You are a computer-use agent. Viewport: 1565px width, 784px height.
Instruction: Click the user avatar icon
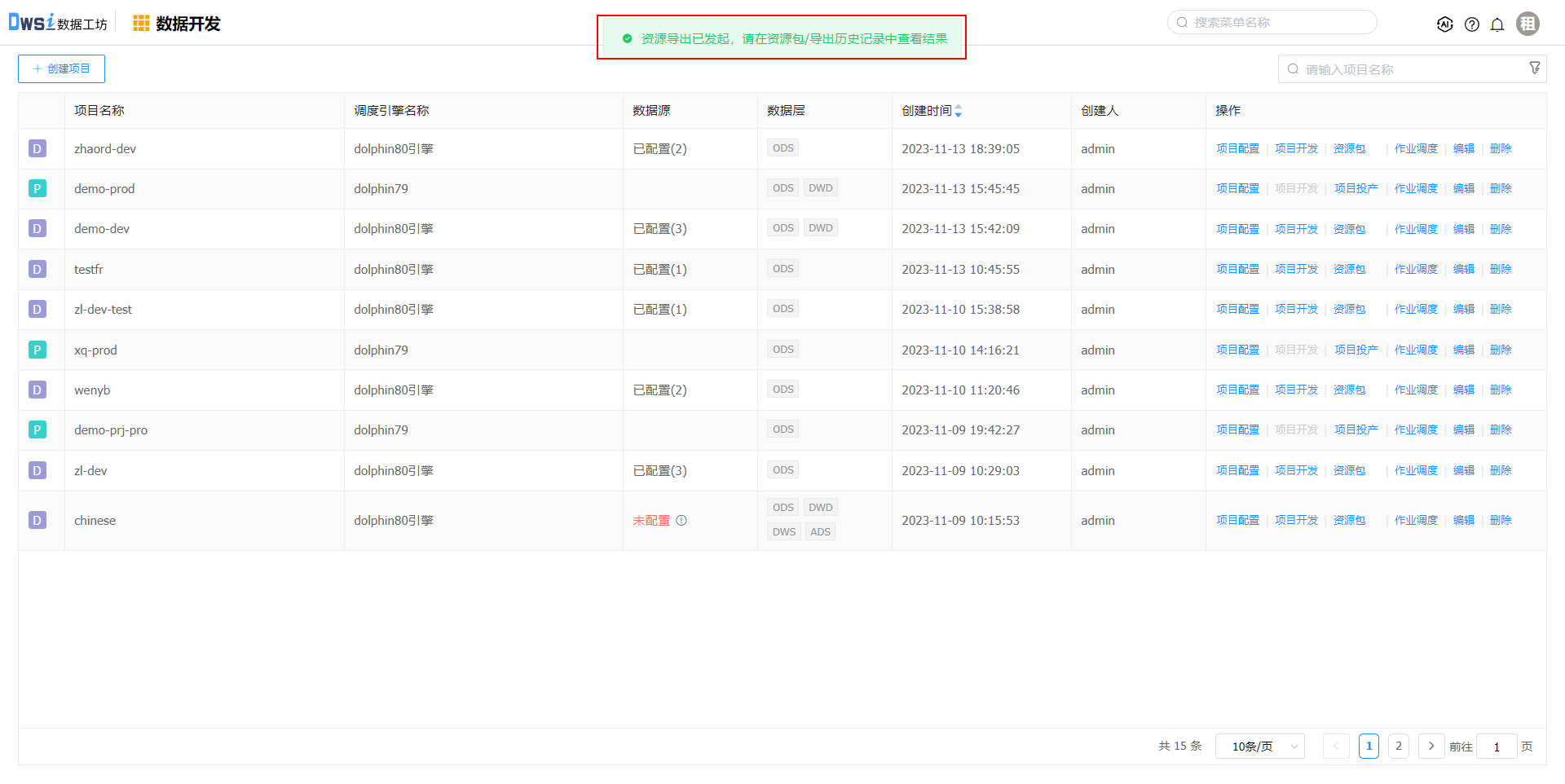pyautogui.click(x=1528, y=24)
